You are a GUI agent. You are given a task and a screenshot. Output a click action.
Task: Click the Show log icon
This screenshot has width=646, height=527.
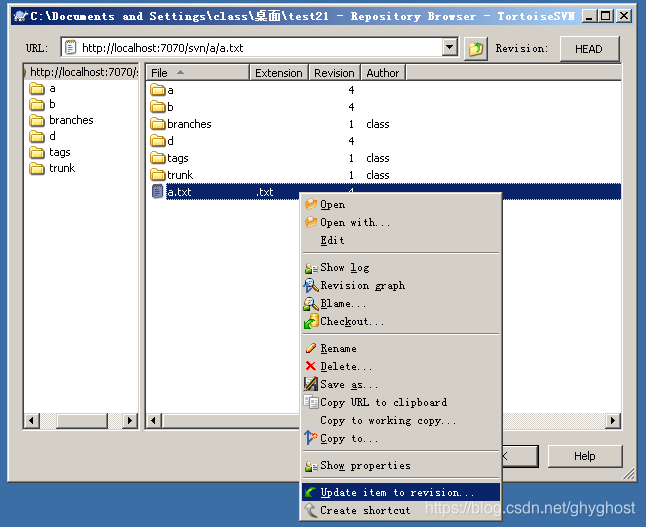pyautogui.click(x=311, y=268)
